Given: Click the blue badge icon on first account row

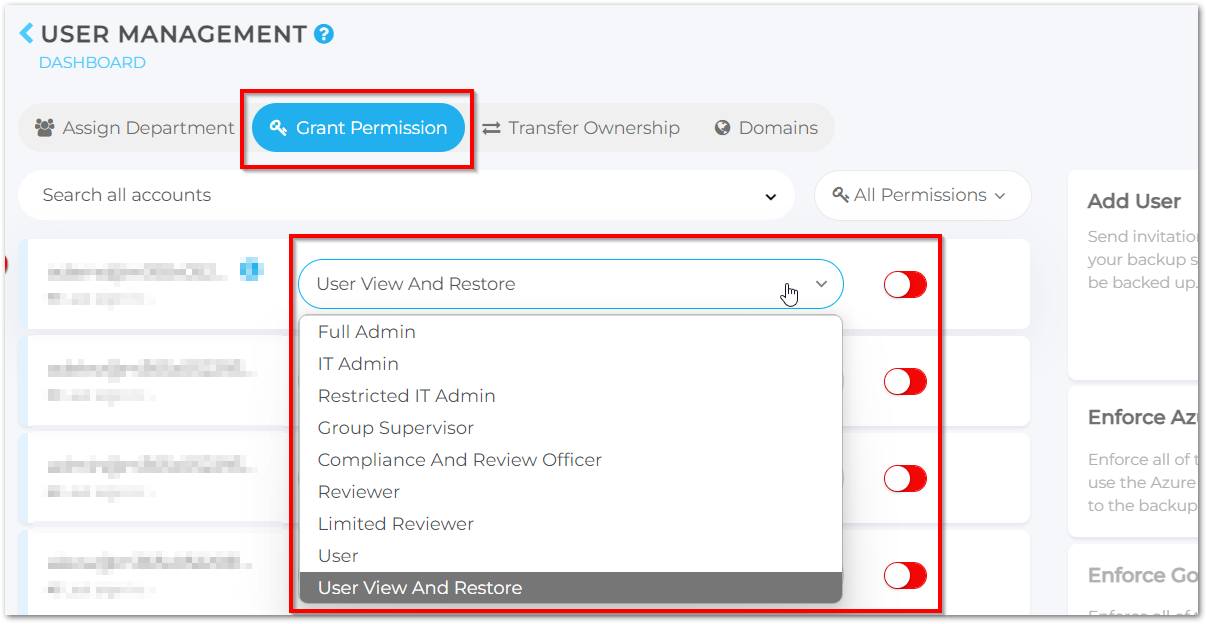Looking at the screenshot, I should 252,268.
